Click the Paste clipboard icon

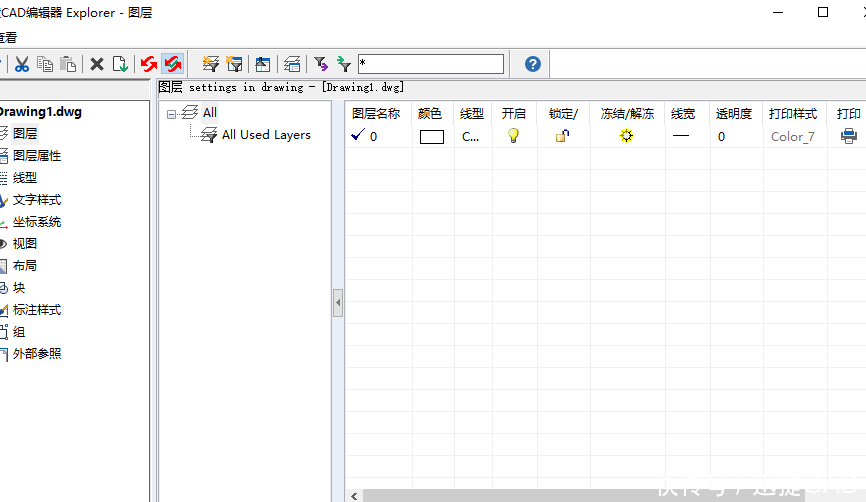68,64
